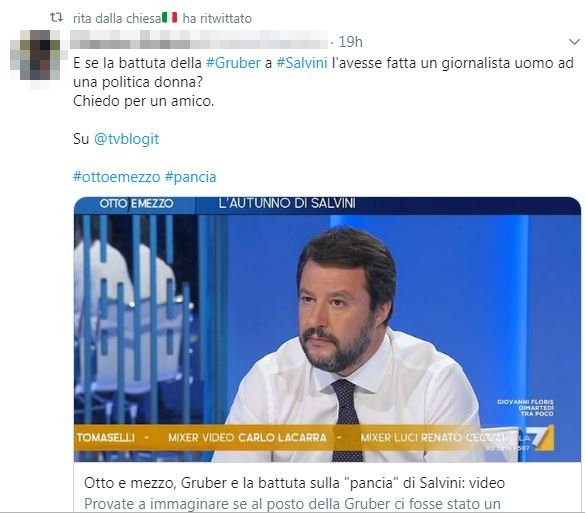Click the 'L'AUTUNNO DI SALVINI' caption in image

point(287,203)
